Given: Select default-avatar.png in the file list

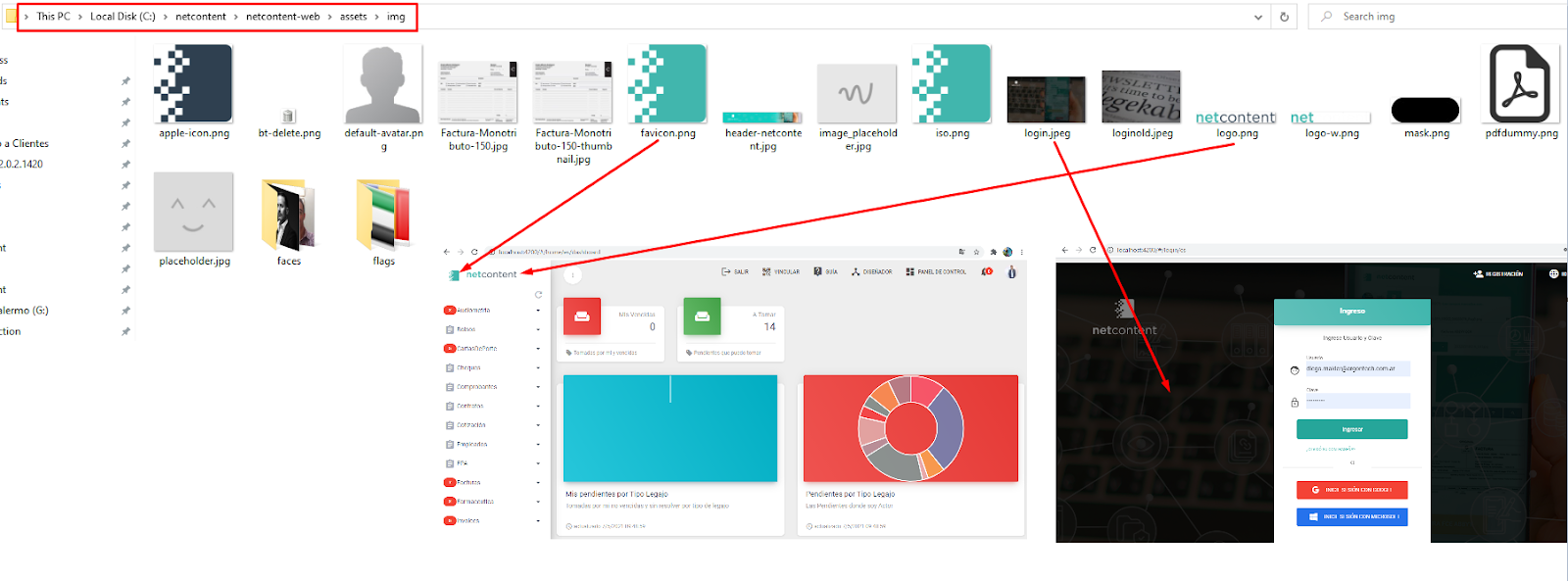Looking at the screenshot, I should pyautogui.click(x=383, y=98).
